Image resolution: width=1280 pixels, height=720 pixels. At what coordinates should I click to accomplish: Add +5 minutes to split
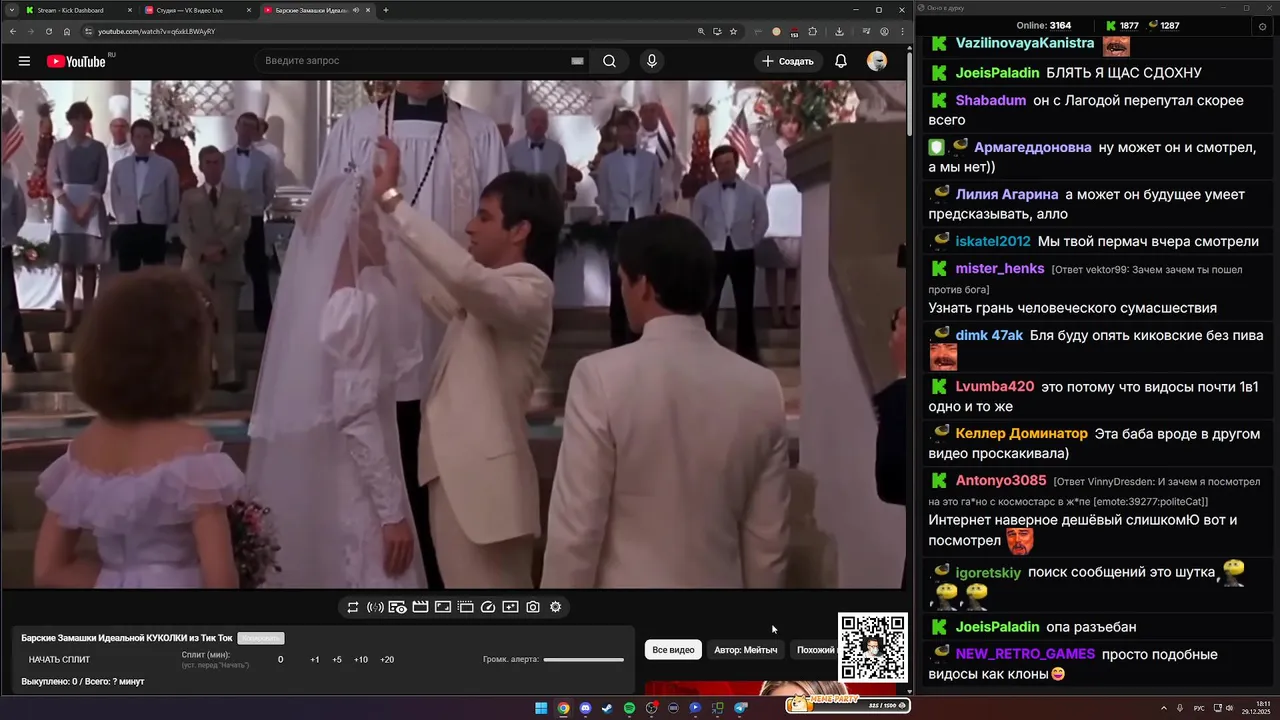[337, 660]
